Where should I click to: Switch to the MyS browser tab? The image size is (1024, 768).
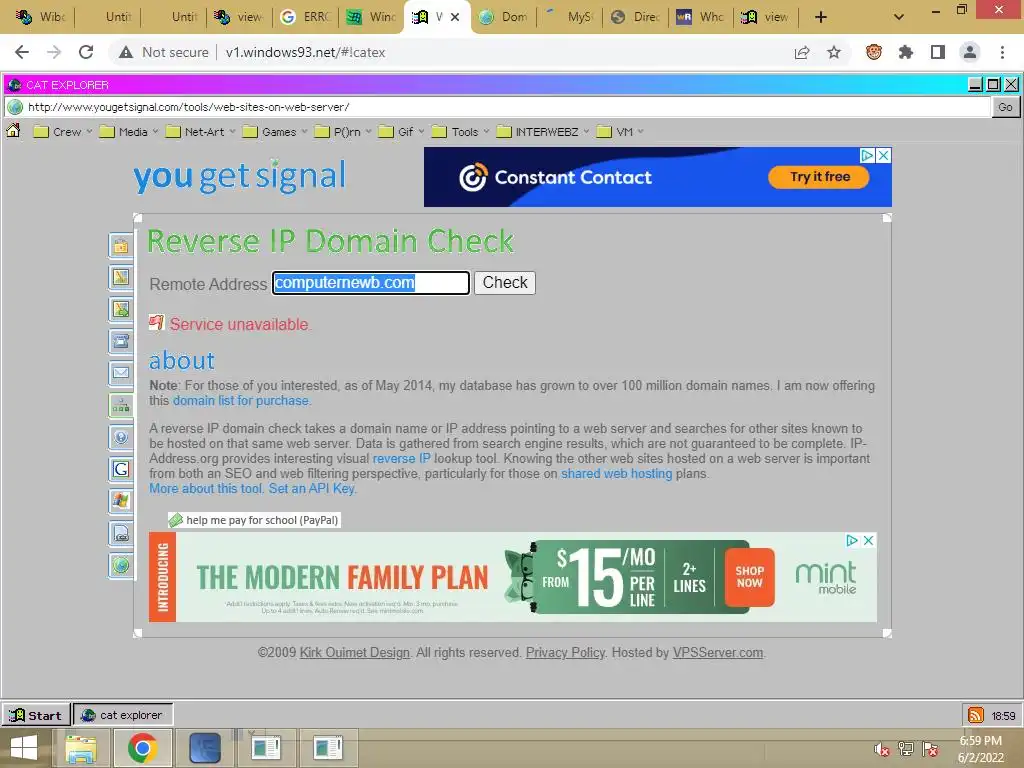pyautogui.click(x=569, y=17)
